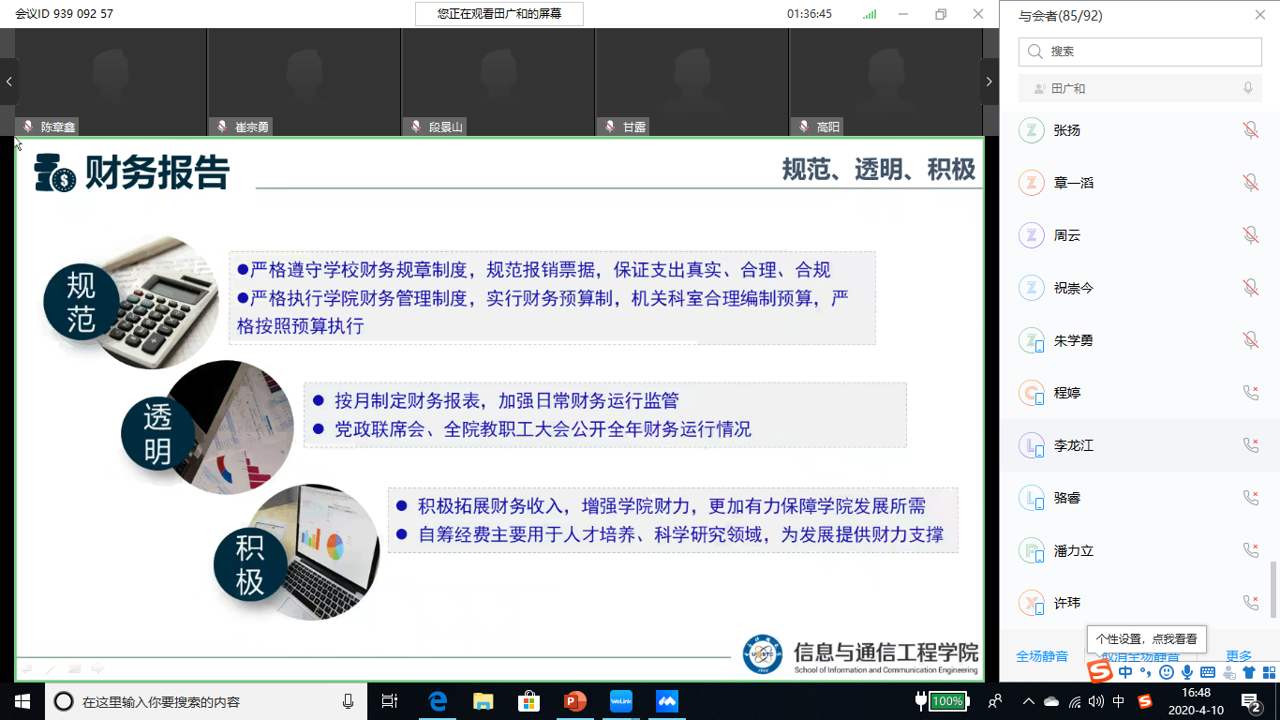Unmute 朱学勇 via the microphone icon
This screenshot has width=1280, height=720.
(1250, 341)
